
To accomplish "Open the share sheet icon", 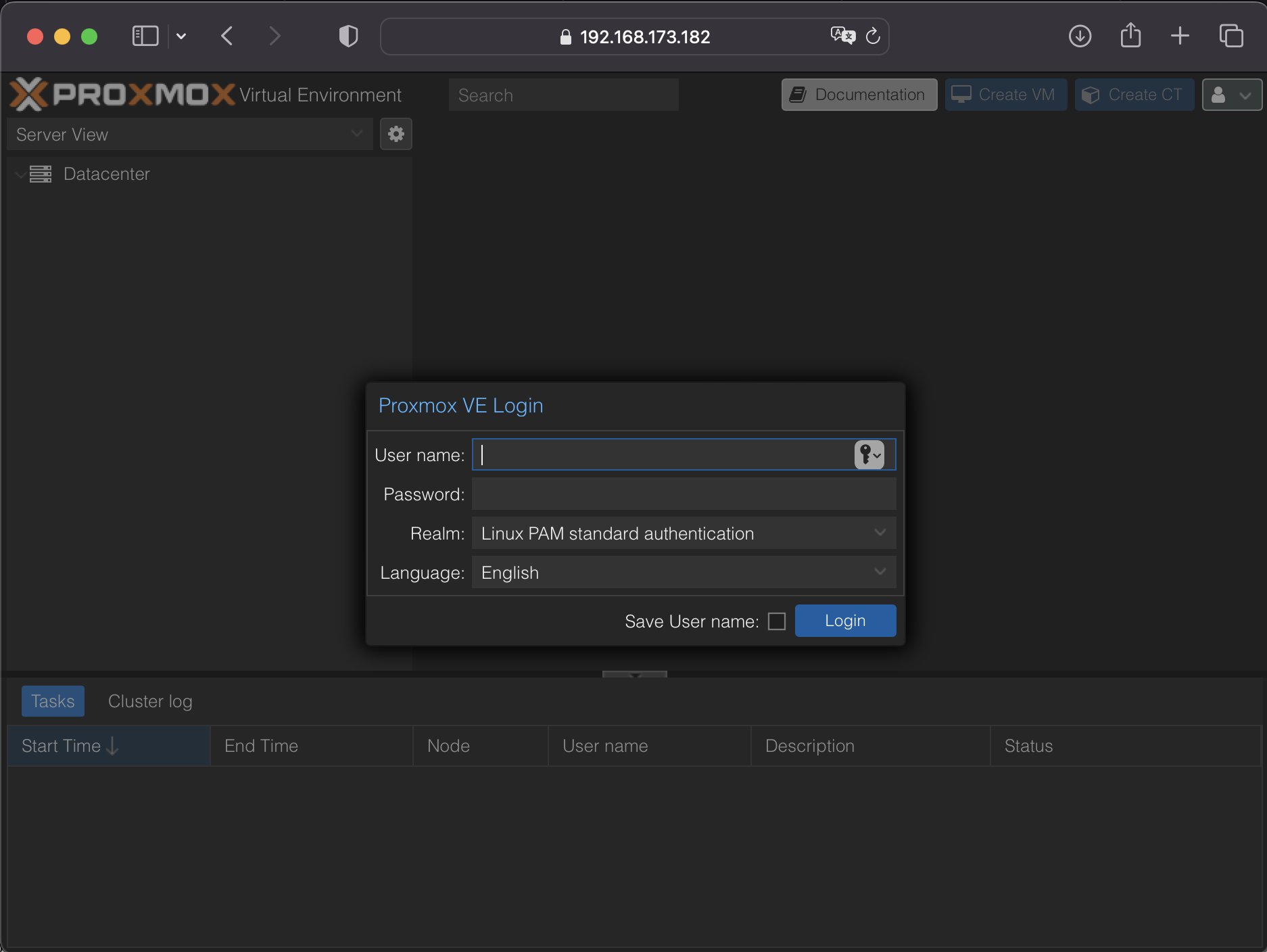I will pyautogui.click(x=1130, y=35).
